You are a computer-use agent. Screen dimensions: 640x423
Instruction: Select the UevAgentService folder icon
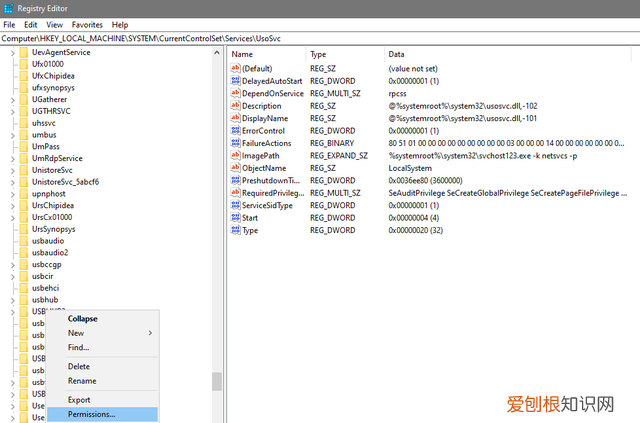(x=24, y=53)
